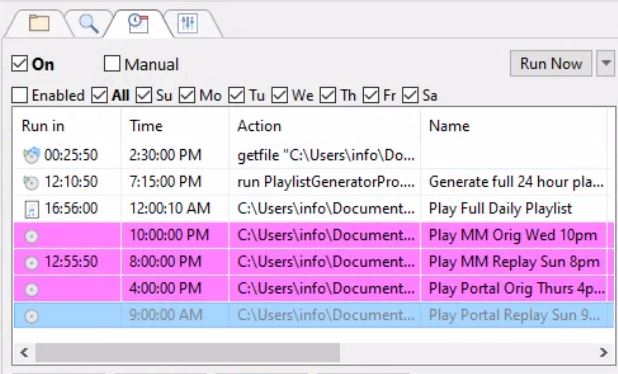Select Play MM Replay Sun 8pm event
Viewport: 618px width, 374px height.
(x=514, y=262)
